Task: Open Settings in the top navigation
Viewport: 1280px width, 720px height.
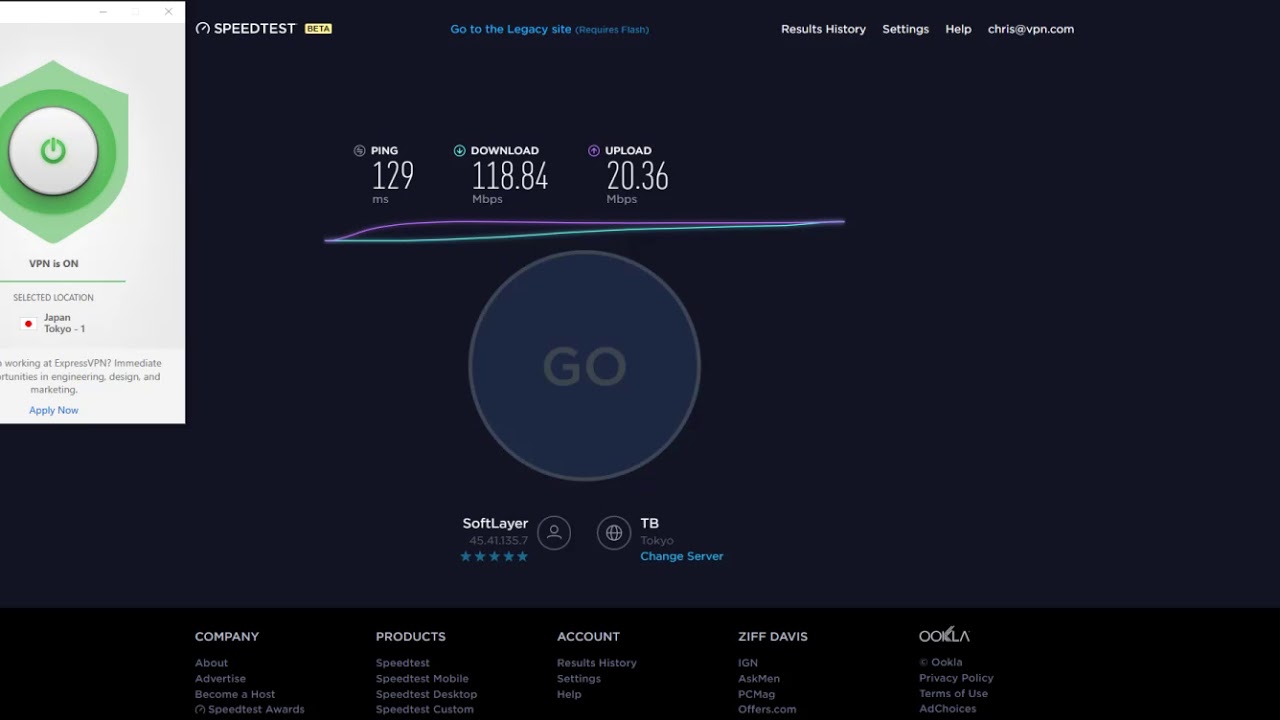Action: point(905,29)
